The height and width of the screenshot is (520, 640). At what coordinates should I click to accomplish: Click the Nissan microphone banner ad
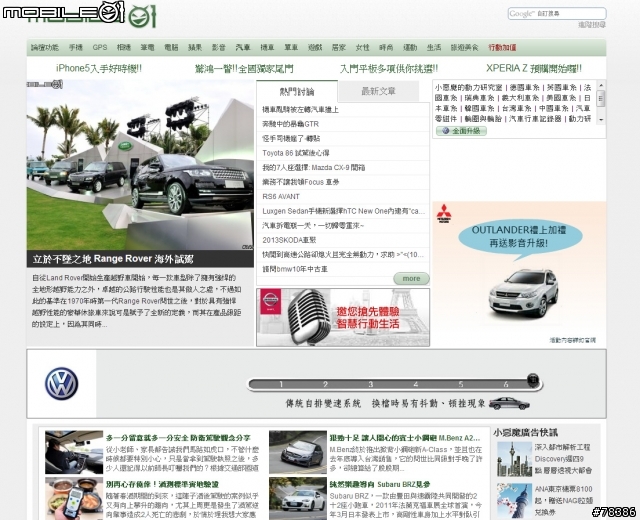343,317
